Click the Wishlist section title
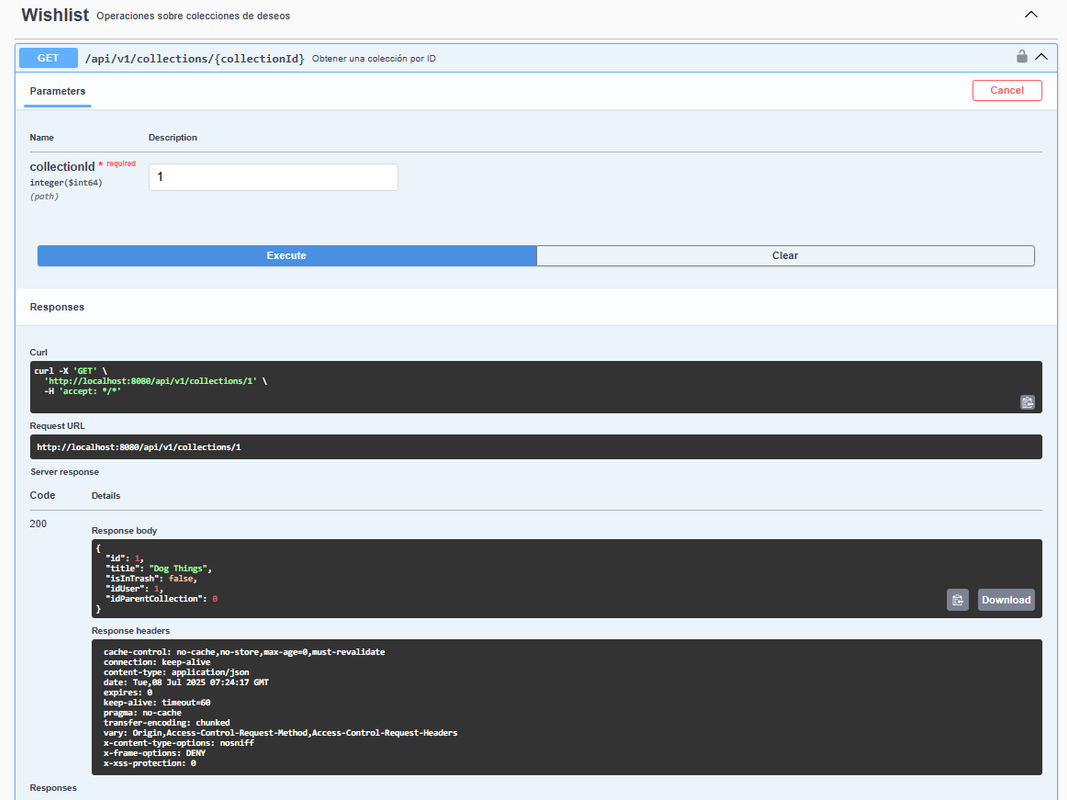This screenshot has height=800, width=1067. point(55,15)
